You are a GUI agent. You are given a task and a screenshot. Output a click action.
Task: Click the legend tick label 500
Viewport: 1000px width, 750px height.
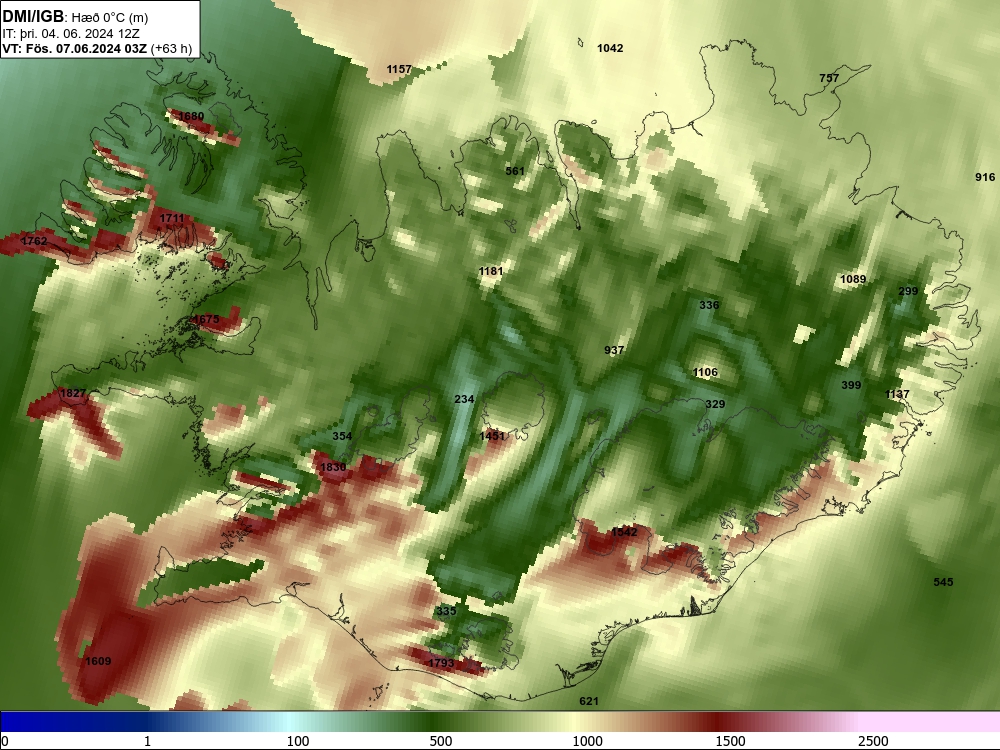(x=441, y=740)
